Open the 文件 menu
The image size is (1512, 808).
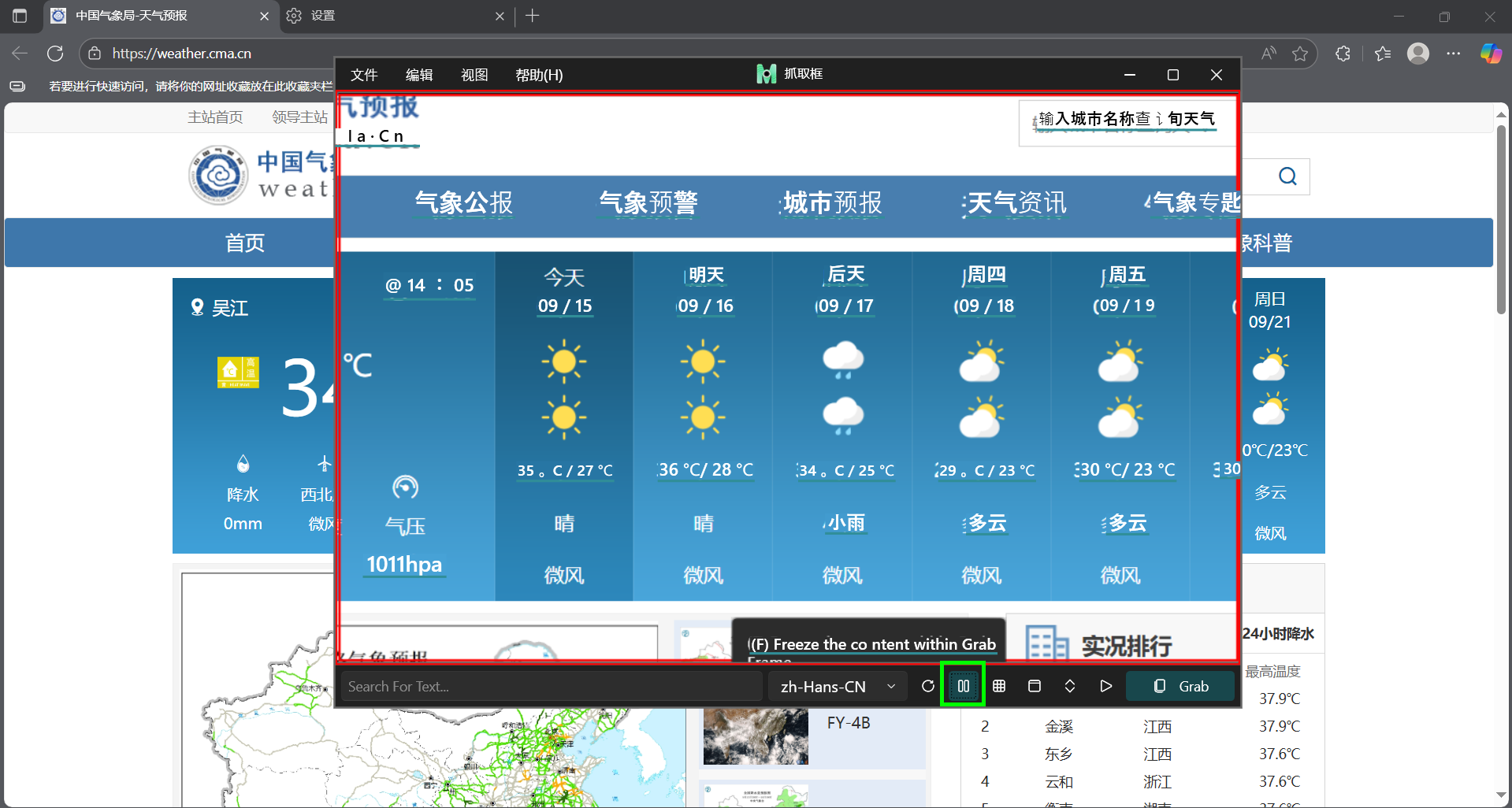364,75
